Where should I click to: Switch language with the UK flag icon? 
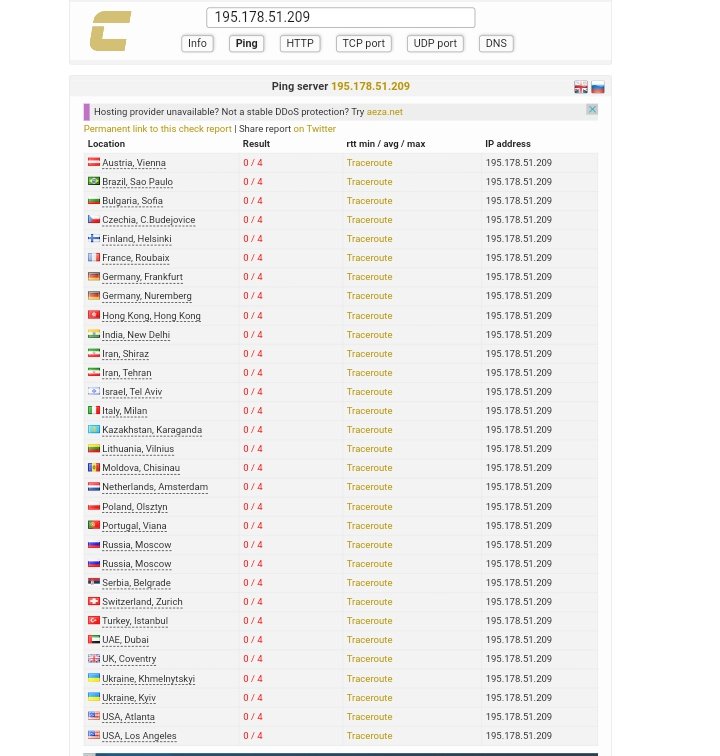point(581,87)
